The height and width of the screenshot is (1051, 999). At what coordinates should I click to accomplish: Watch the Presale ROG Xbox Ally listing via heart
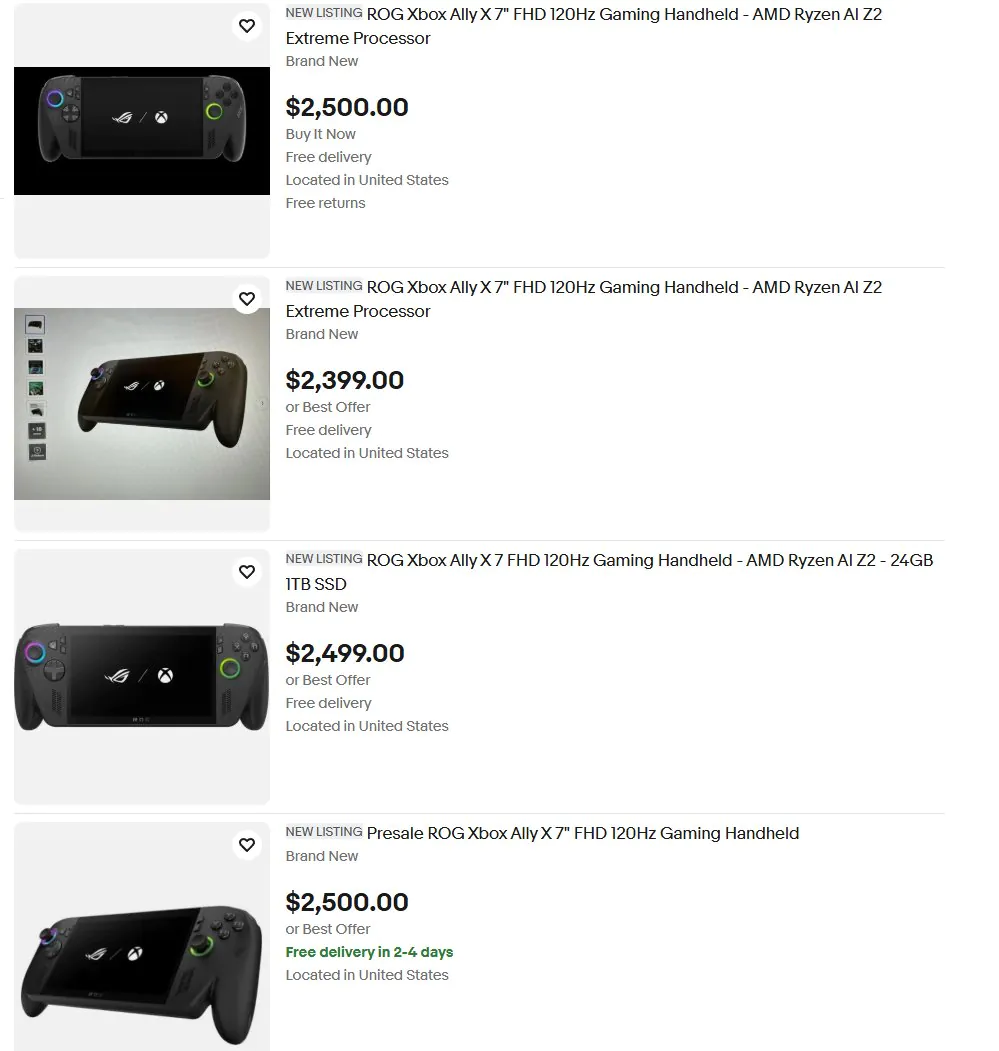(247, 845)
